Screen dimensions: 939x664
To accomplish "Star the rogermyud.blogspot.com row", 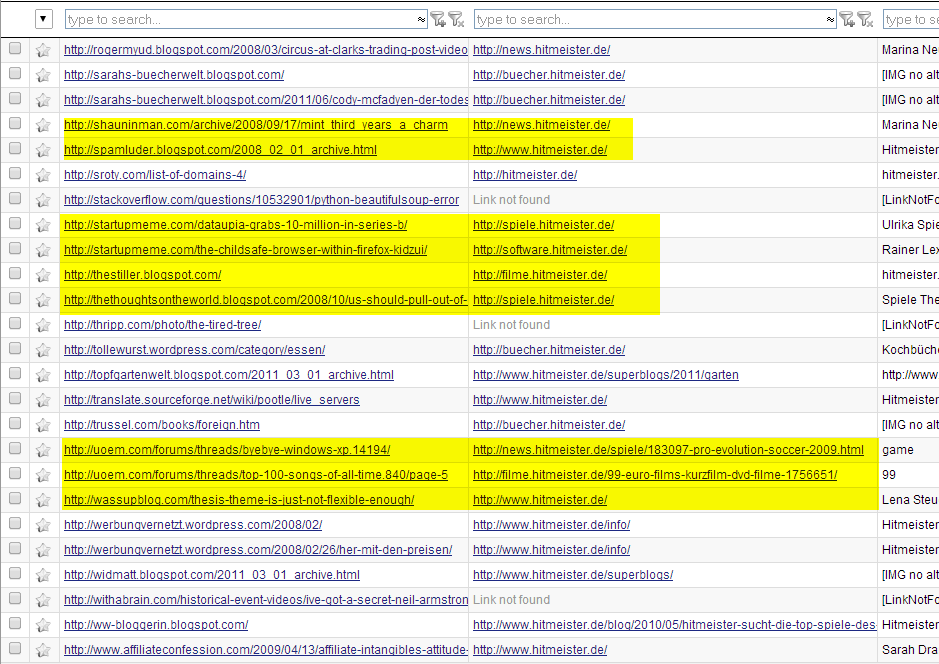I will click(43, 50).
